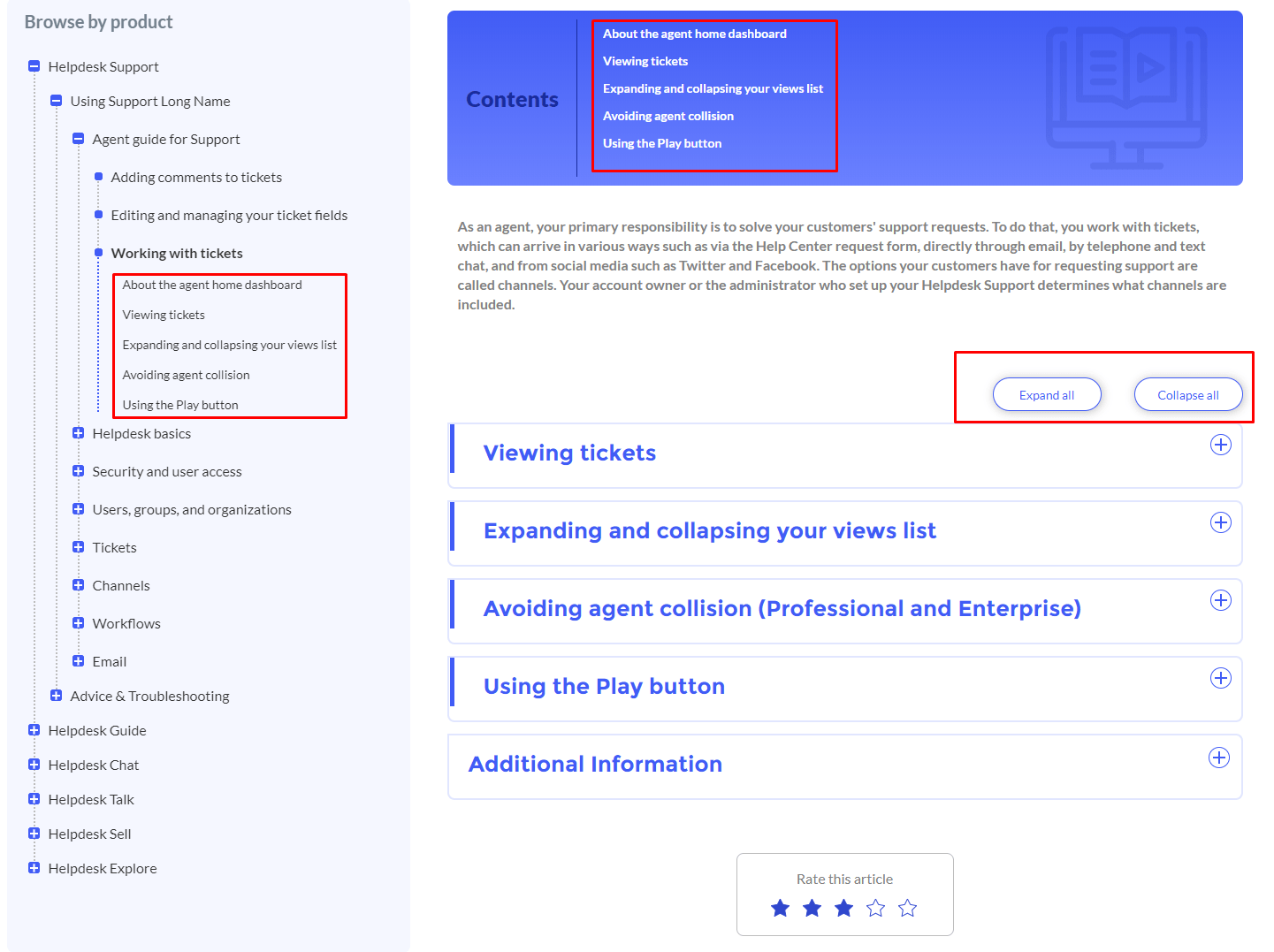
Task: Click the Collapse all button
Action: [1188, 394]
